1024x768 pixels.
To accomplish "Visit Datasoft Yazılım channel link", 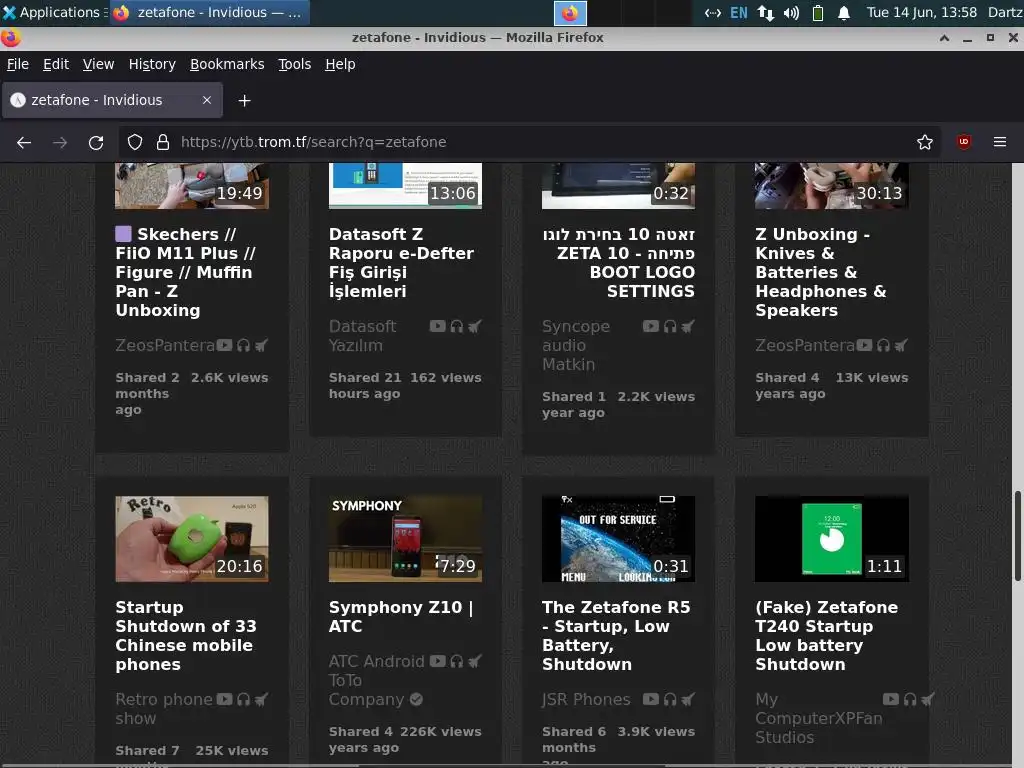I will [362, 336].
